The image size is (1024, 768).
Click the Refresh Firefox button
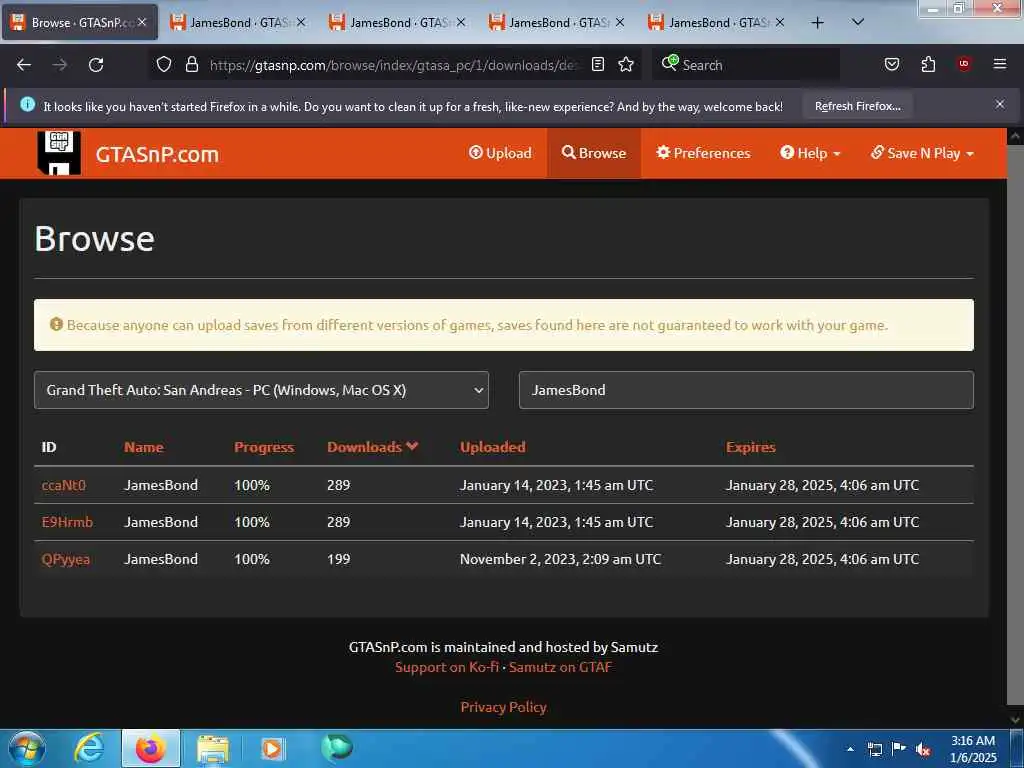coord(857,106)
